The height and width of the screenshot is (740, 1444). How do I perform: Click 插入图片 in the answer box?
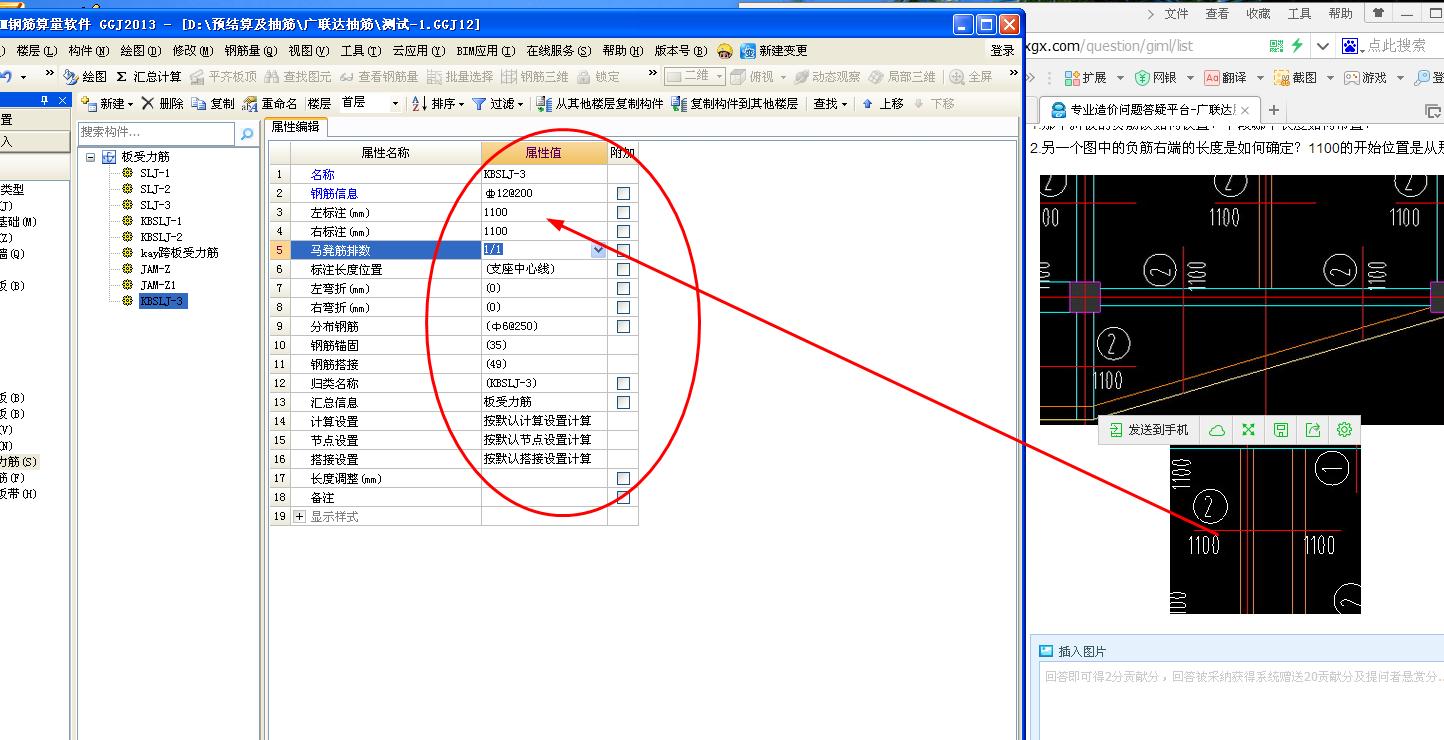tap(1073, 651)
